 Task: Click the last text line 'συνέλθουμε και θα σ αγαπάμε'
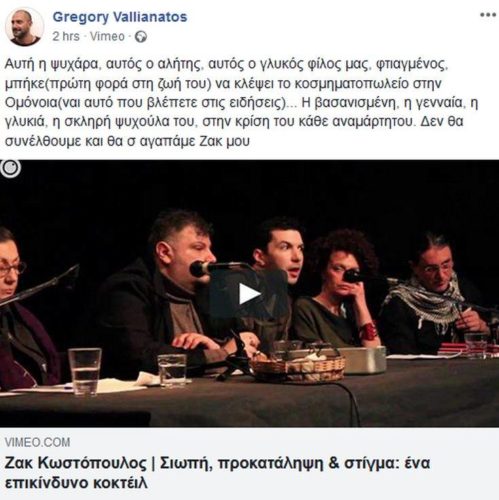pos(127,141)
